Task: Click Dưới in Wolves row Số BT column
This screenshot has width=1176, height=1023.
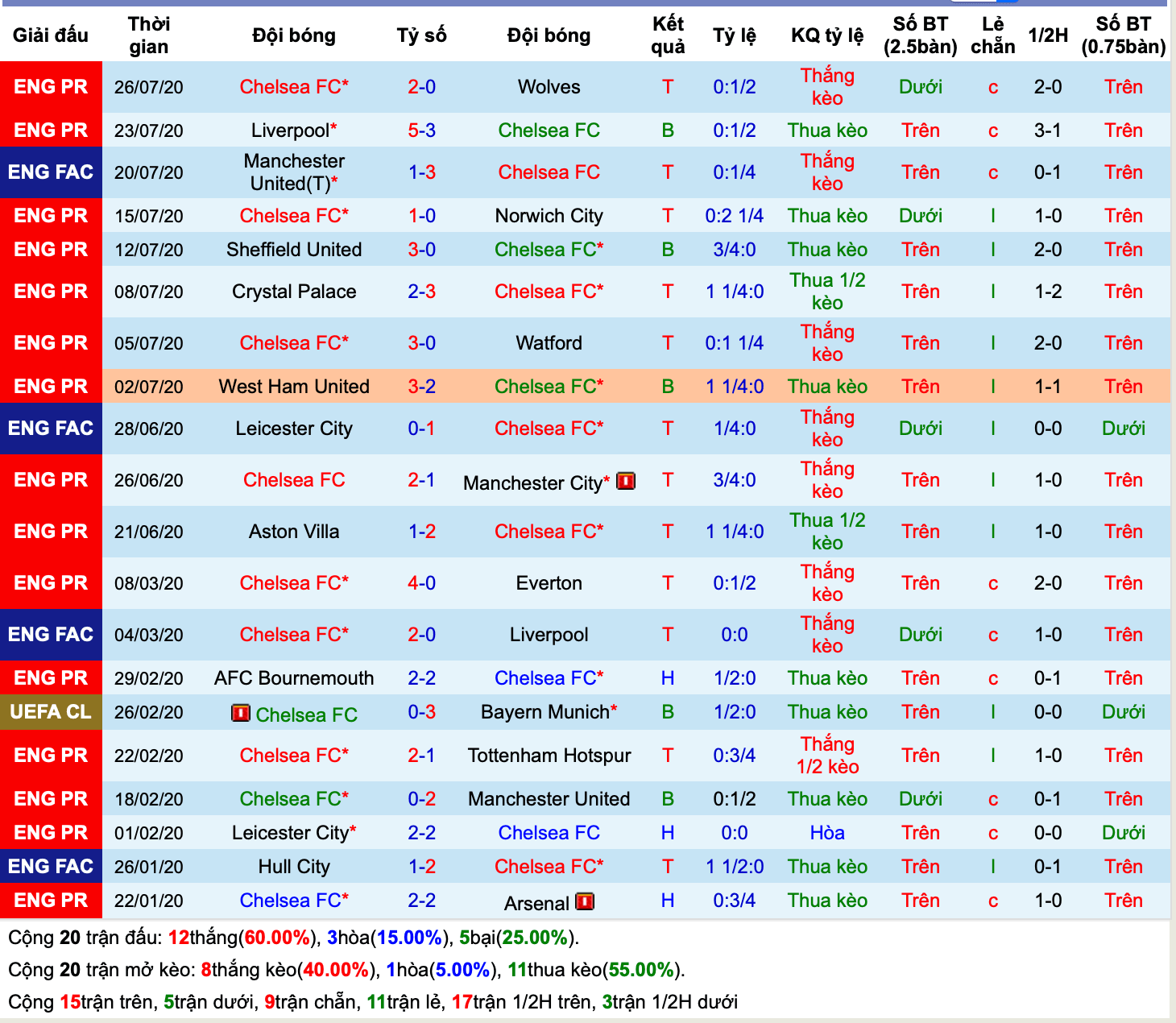Action: [920, 87]
